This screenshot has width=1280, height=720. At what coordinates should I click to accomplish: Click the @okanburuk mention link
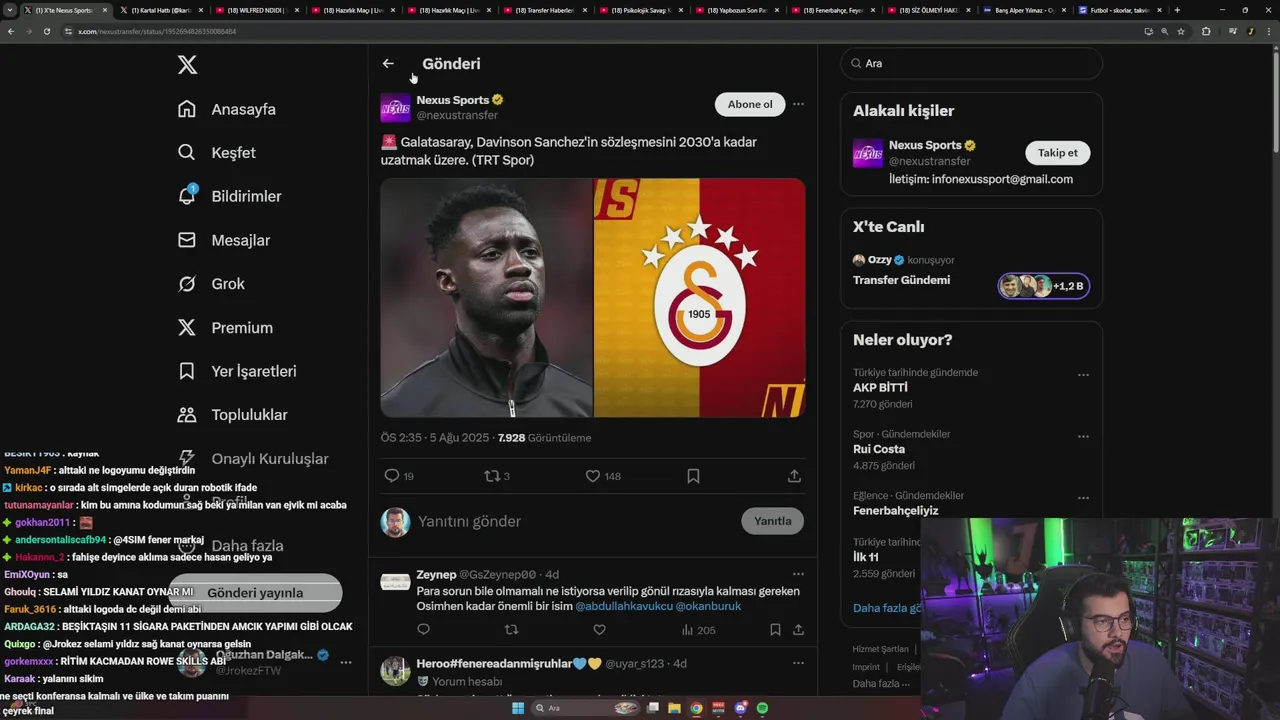(x=708, y=606)
